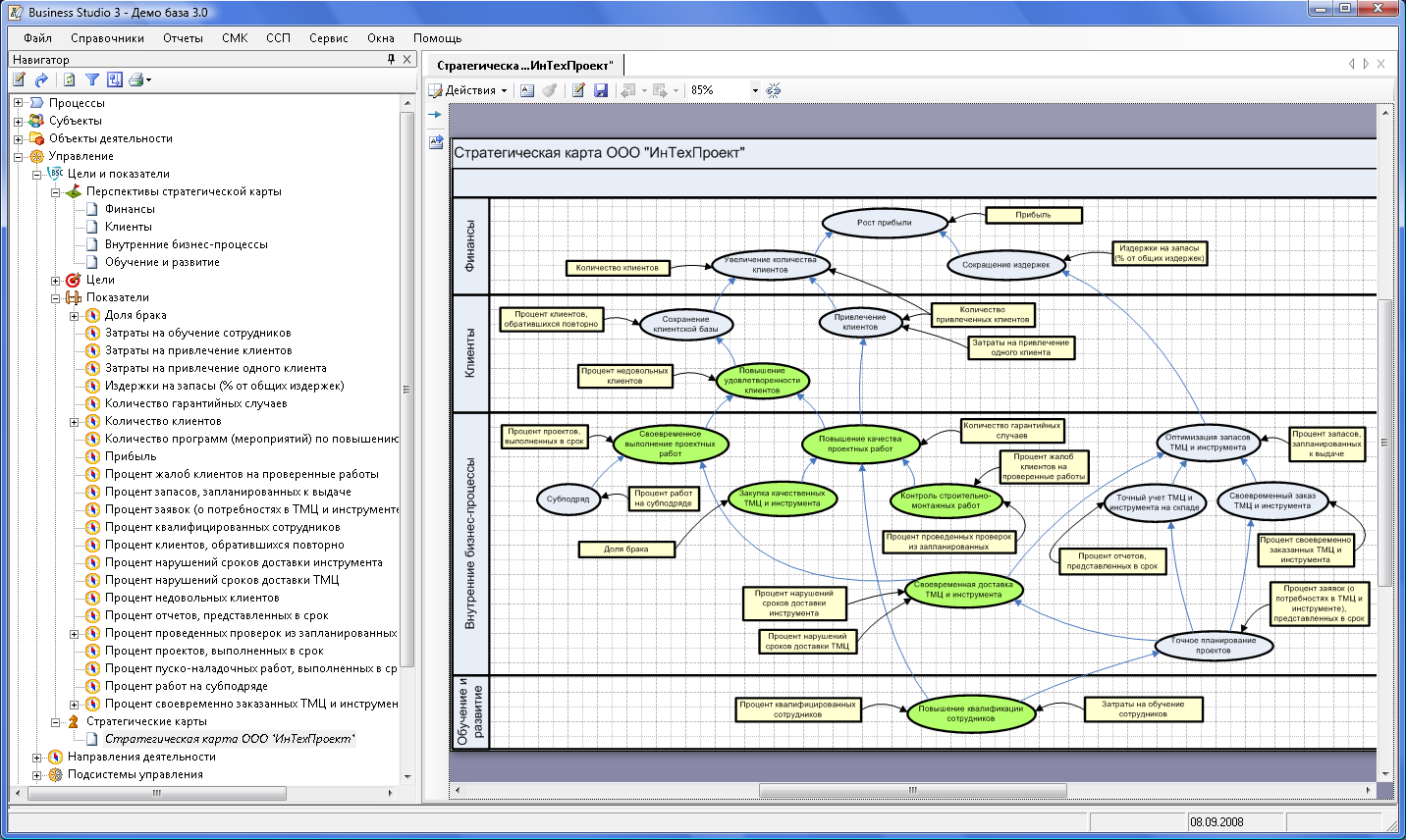Toggle the tree sync icon in Navigator
This screenshot has height=840, width=1406.
(x=115, y=79)
